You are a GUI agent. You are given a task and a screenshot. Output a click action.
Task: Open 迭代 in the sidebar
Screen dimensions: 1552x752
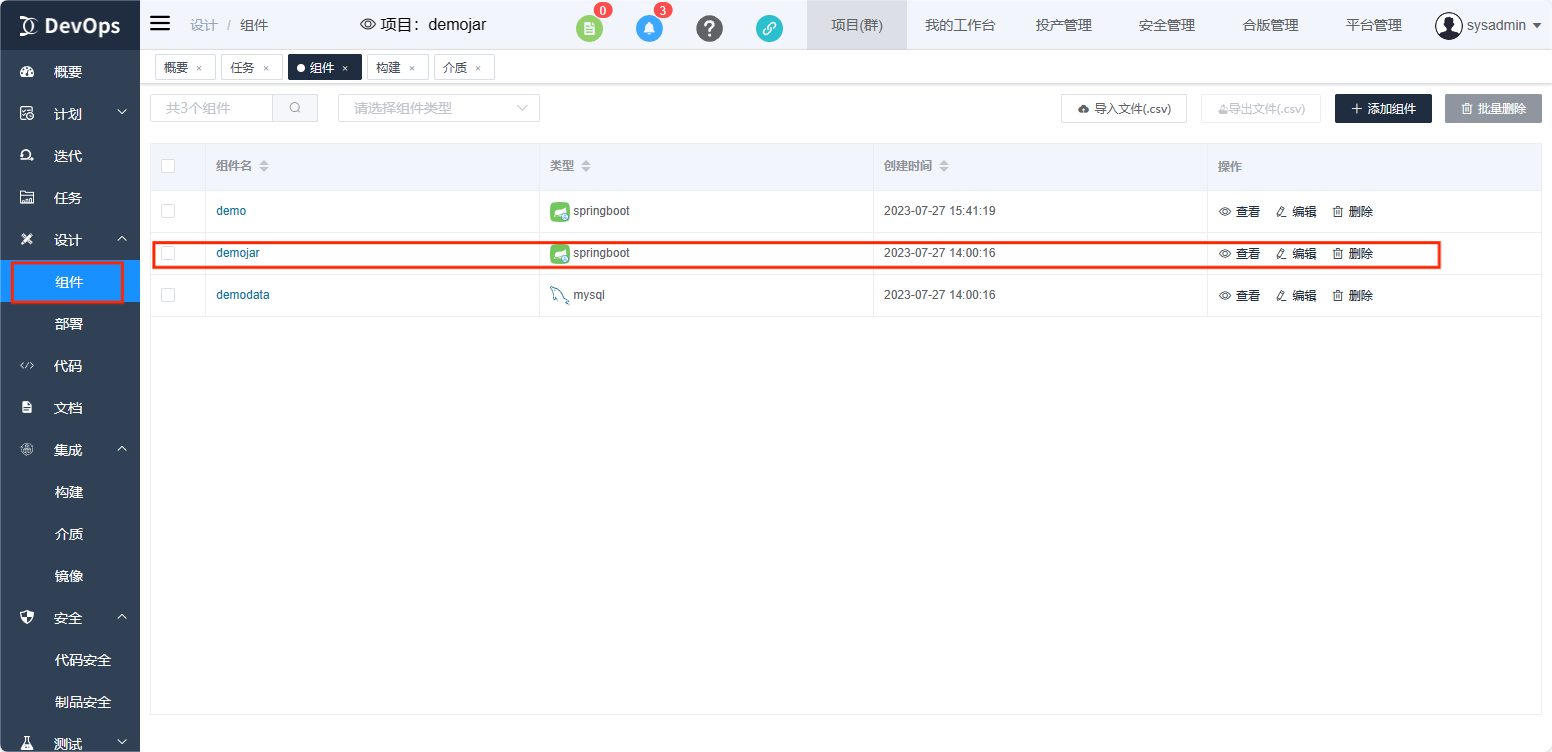[x=70, y=156]
